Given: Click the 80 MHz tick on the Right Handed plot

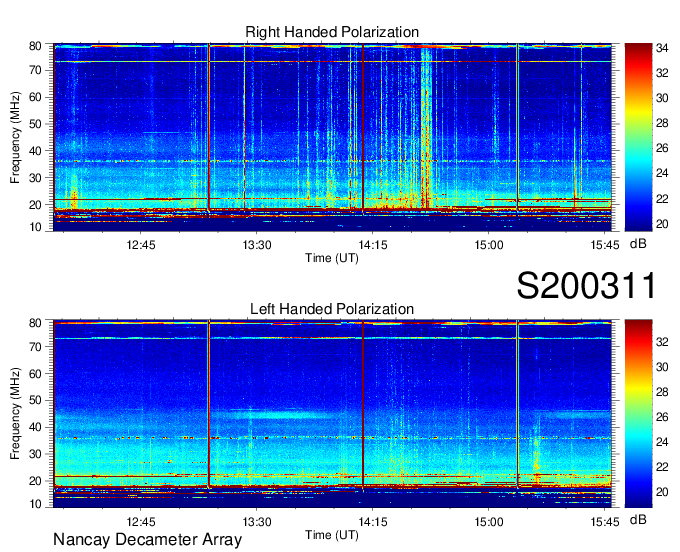Looking at the screenshot, I should [x=35, y=46].
